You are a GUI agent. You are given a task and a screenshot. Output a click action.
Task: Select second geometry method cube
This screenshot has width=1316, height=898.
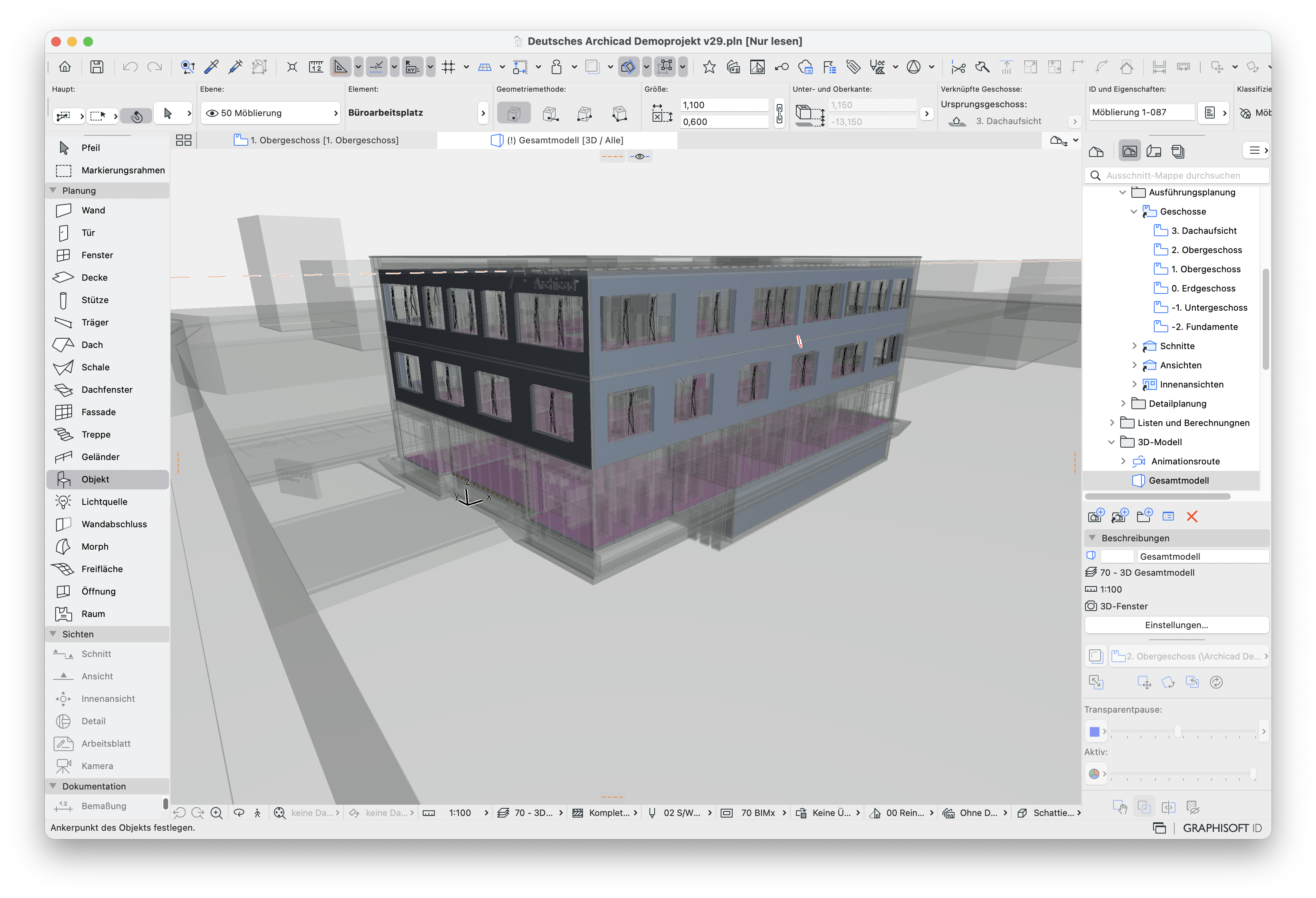550,113
